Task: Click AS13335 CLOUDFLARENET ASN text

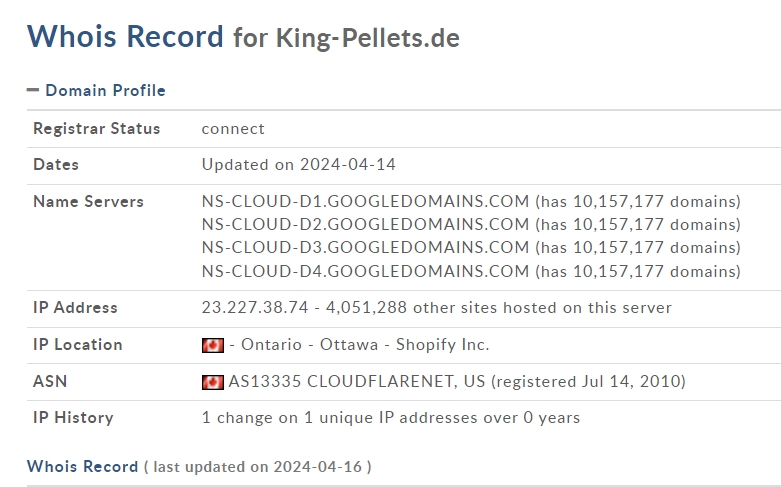Action: click(x=357, y=381)
